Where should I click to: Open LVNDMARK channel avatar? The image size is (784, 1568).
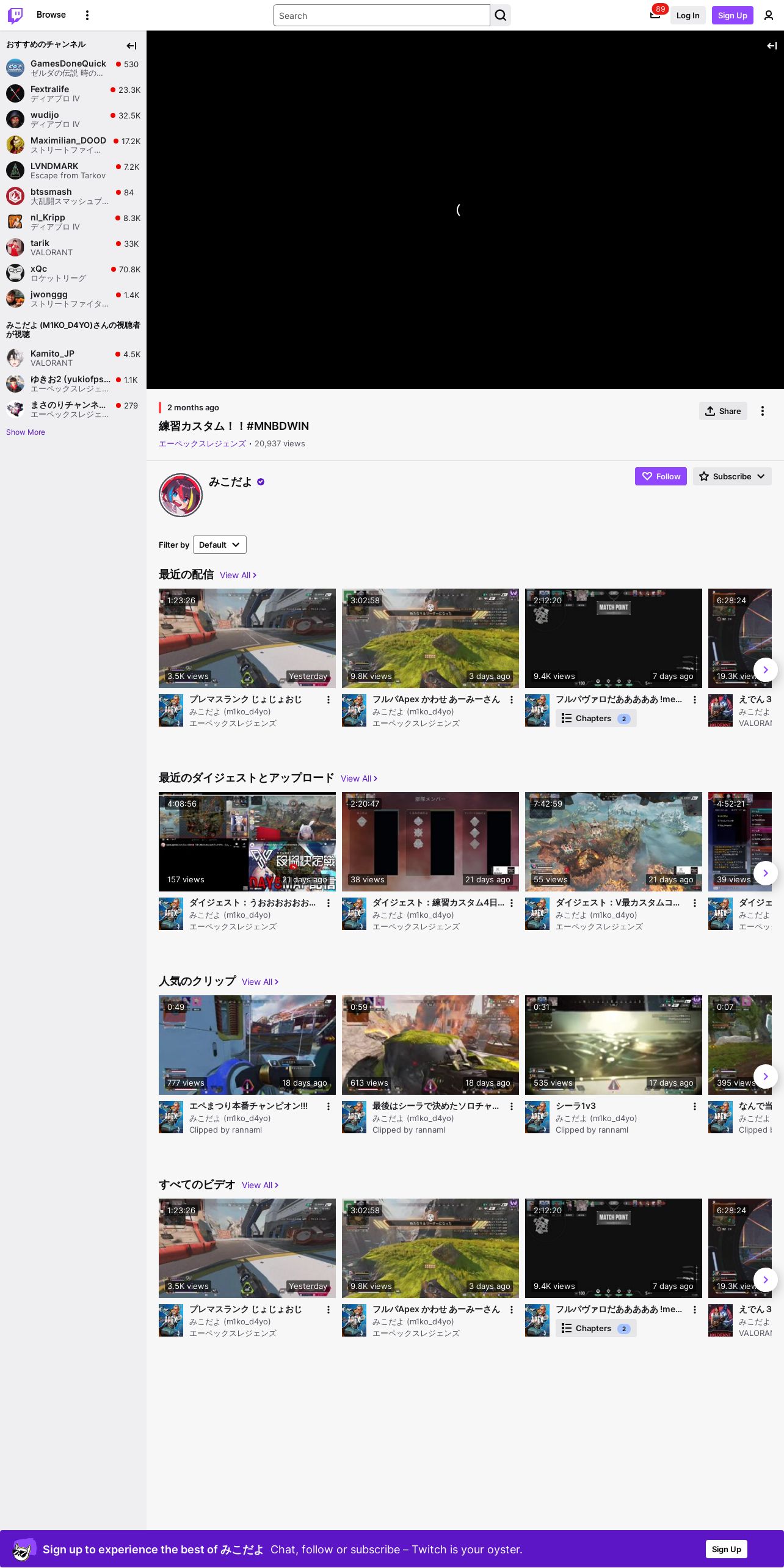(x=15, y=170)
